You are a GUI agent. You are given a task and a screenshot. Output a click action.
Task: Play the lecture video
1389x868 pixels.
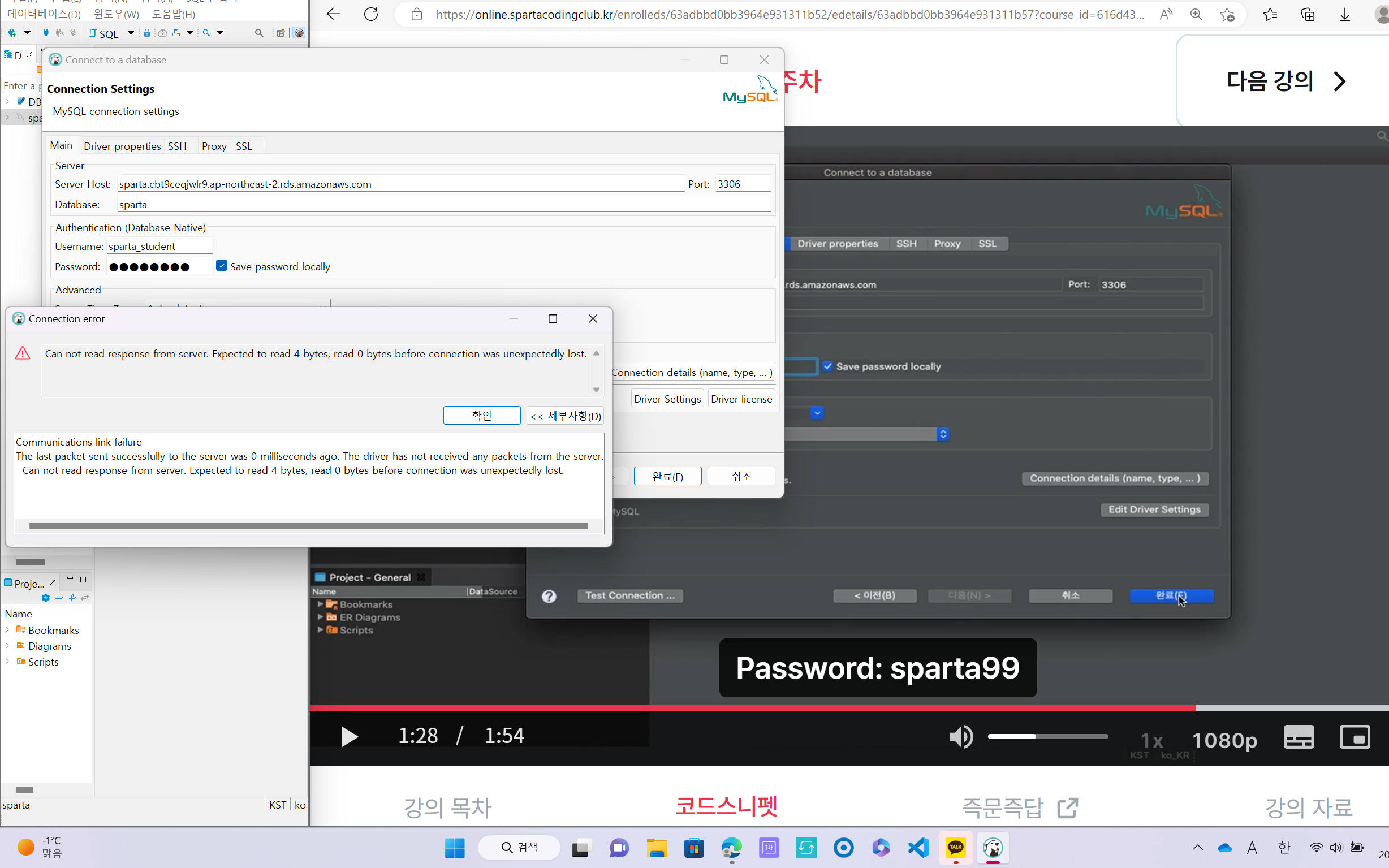(350, 737)
